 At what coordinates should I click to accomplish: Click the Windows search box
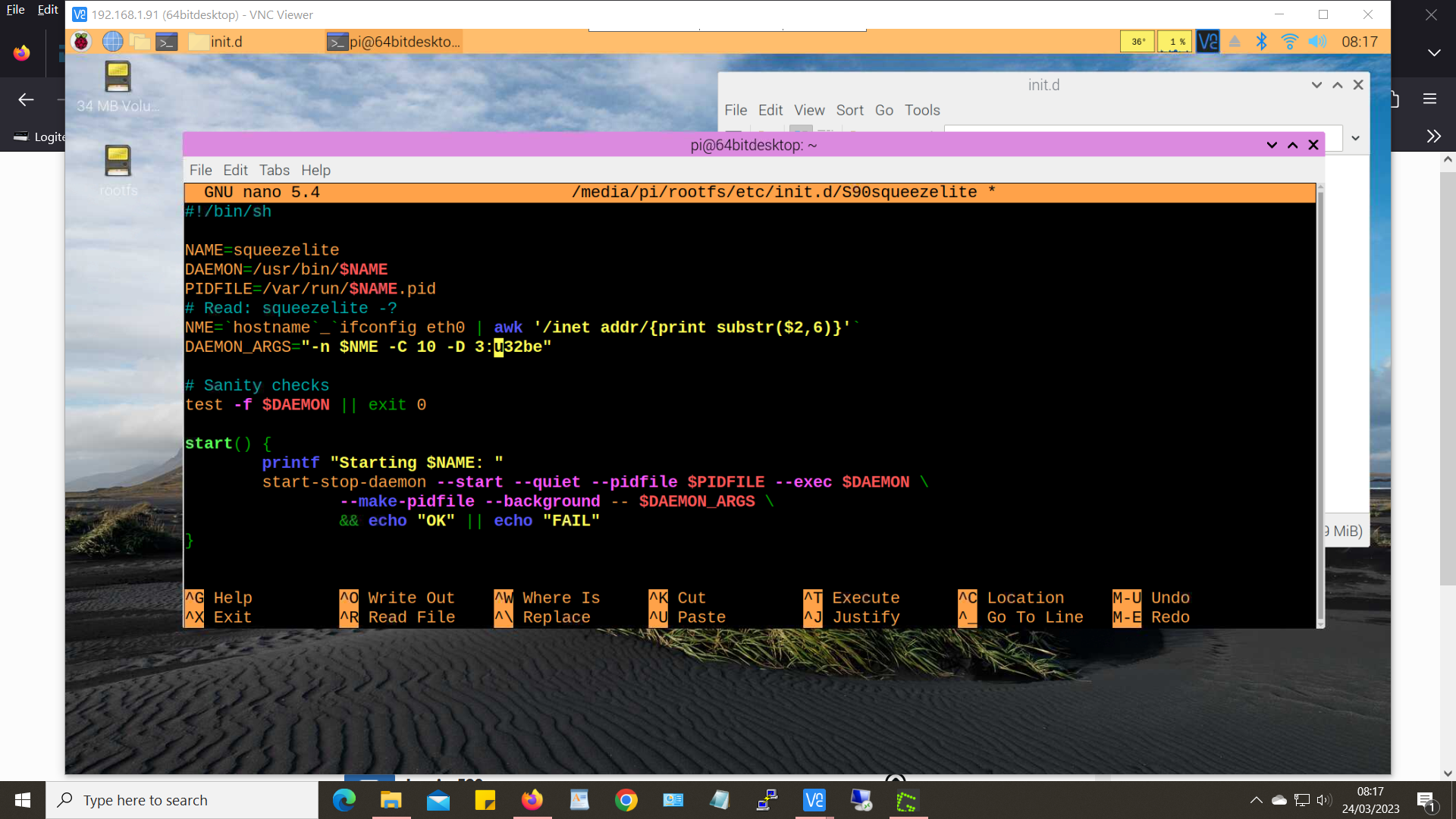[x=182, y=800]
